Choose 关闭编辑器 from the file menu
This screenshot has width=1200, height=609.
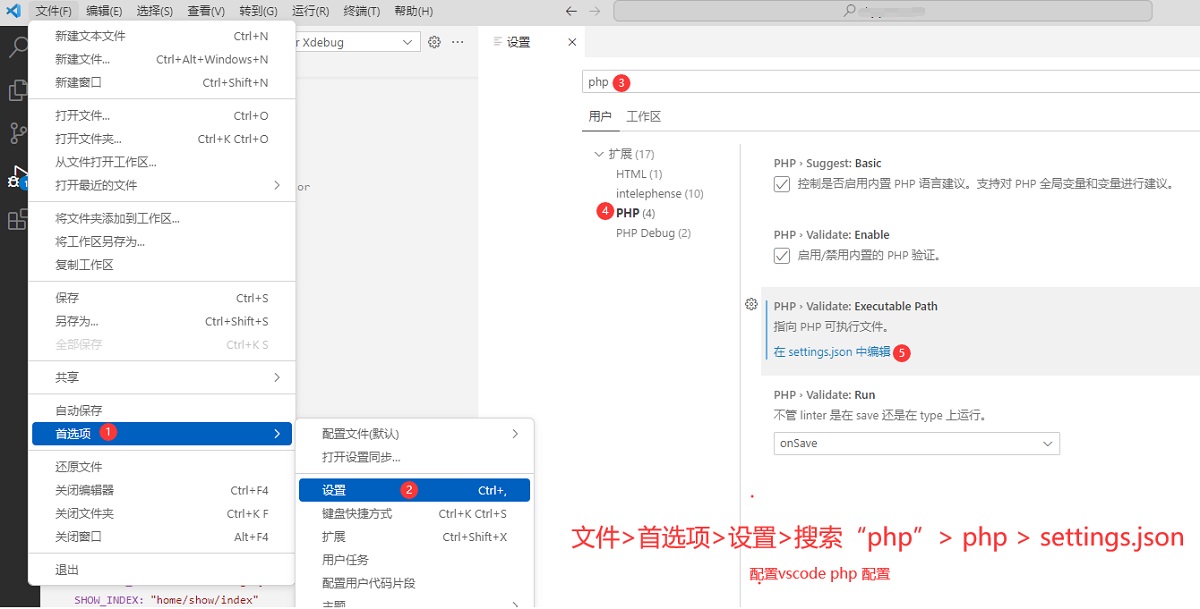point(162,490)
